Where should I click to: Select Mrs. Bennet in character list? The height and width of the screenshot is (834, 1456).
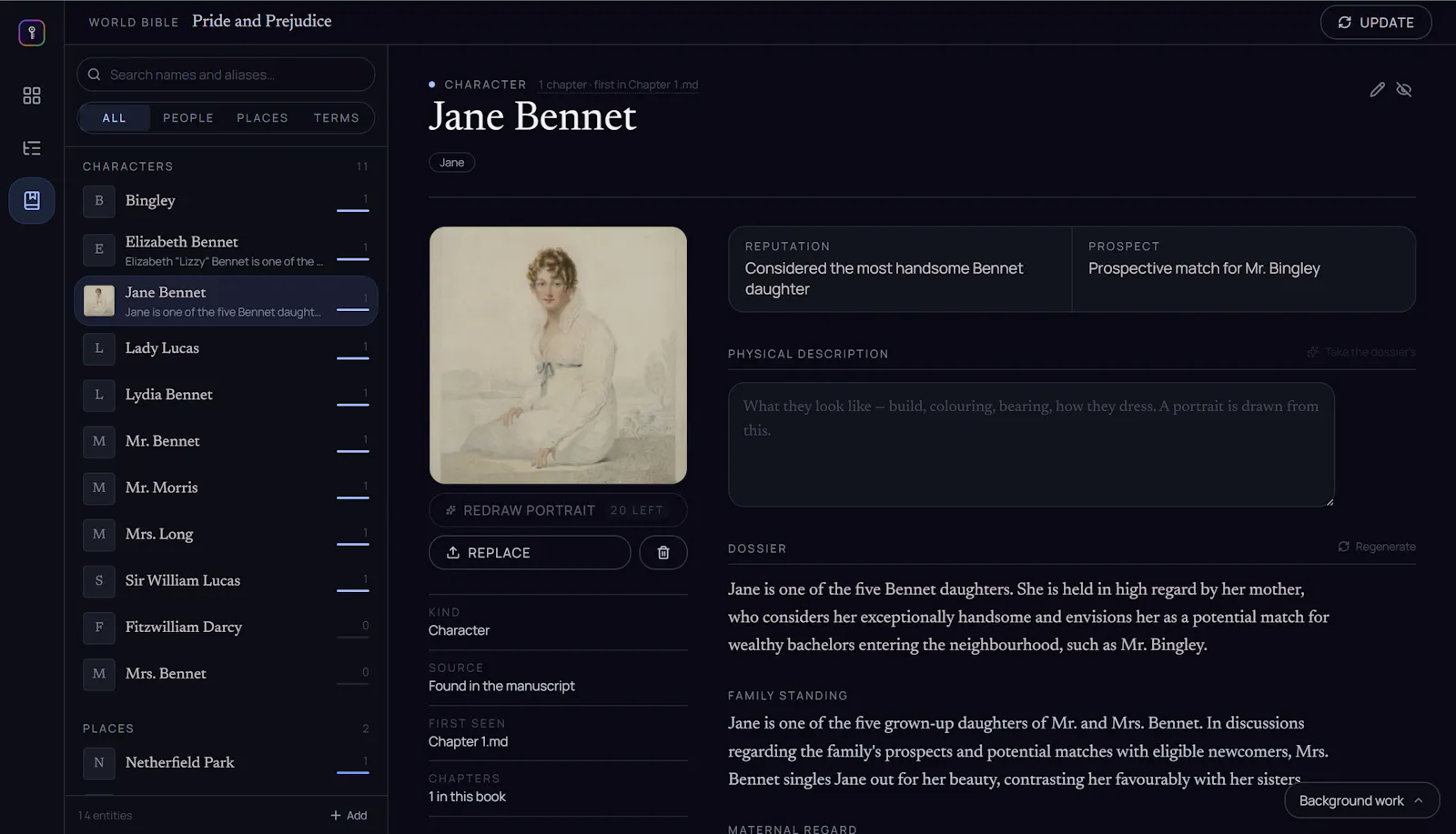226,674
